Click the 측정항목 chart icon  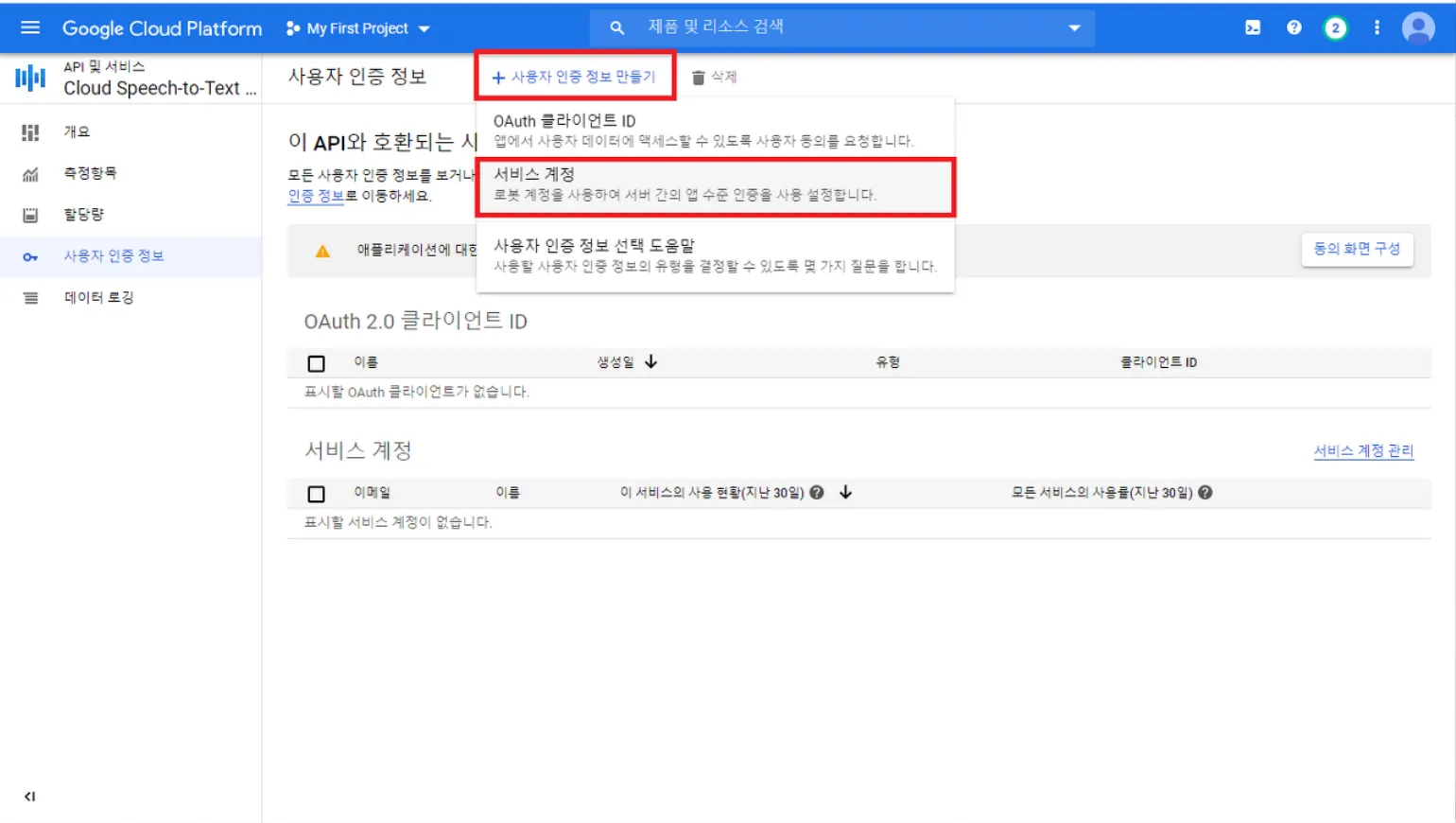click(30, 174)
